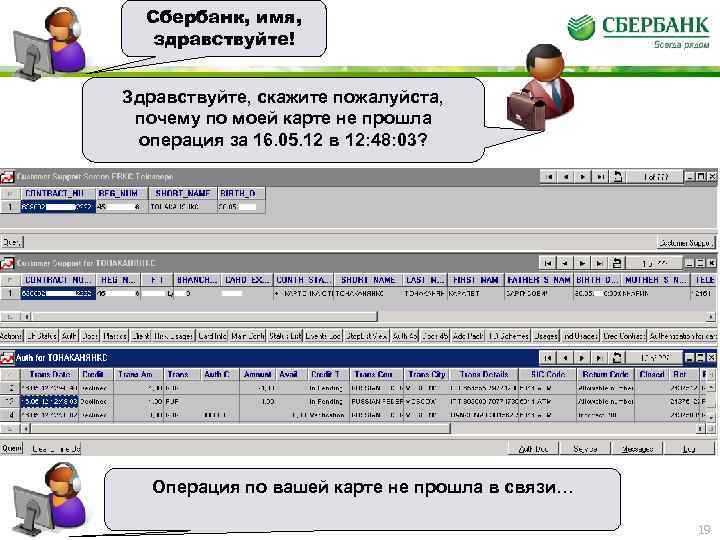Select contract number cell in Customer Support for window
This screenshot has height=540, width=720.
(x=58, y=293)
